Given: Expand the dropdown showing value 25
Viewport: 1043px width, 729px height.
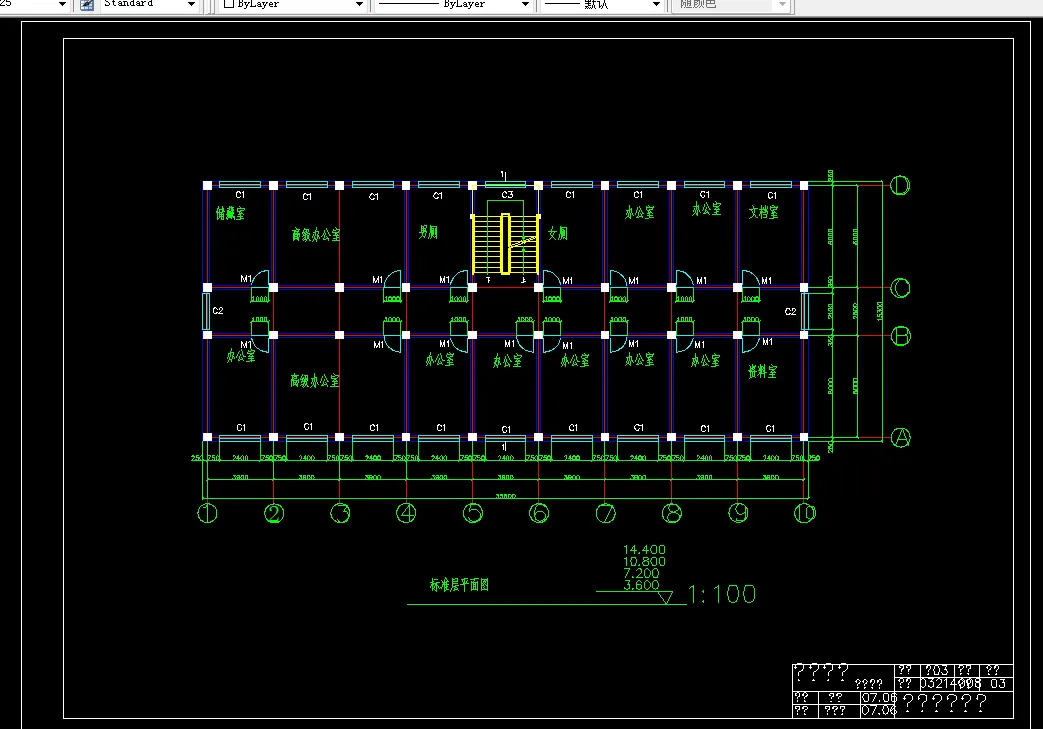Looking at the screenshot, I should pyautogui.click(x=35, y=5).
